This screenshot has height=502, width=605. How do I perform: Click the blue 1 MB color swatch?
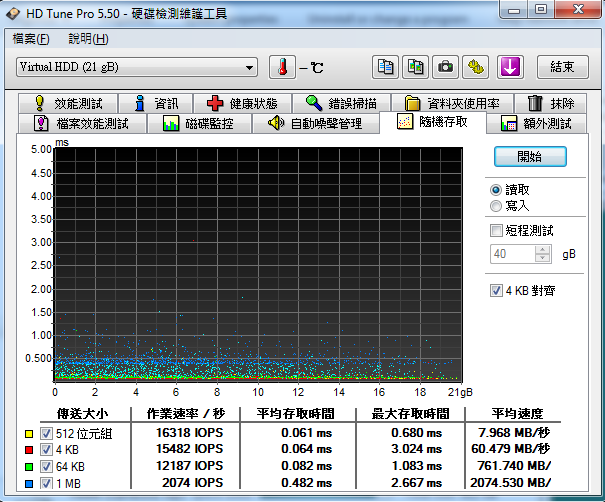click(x=29, y=483)
